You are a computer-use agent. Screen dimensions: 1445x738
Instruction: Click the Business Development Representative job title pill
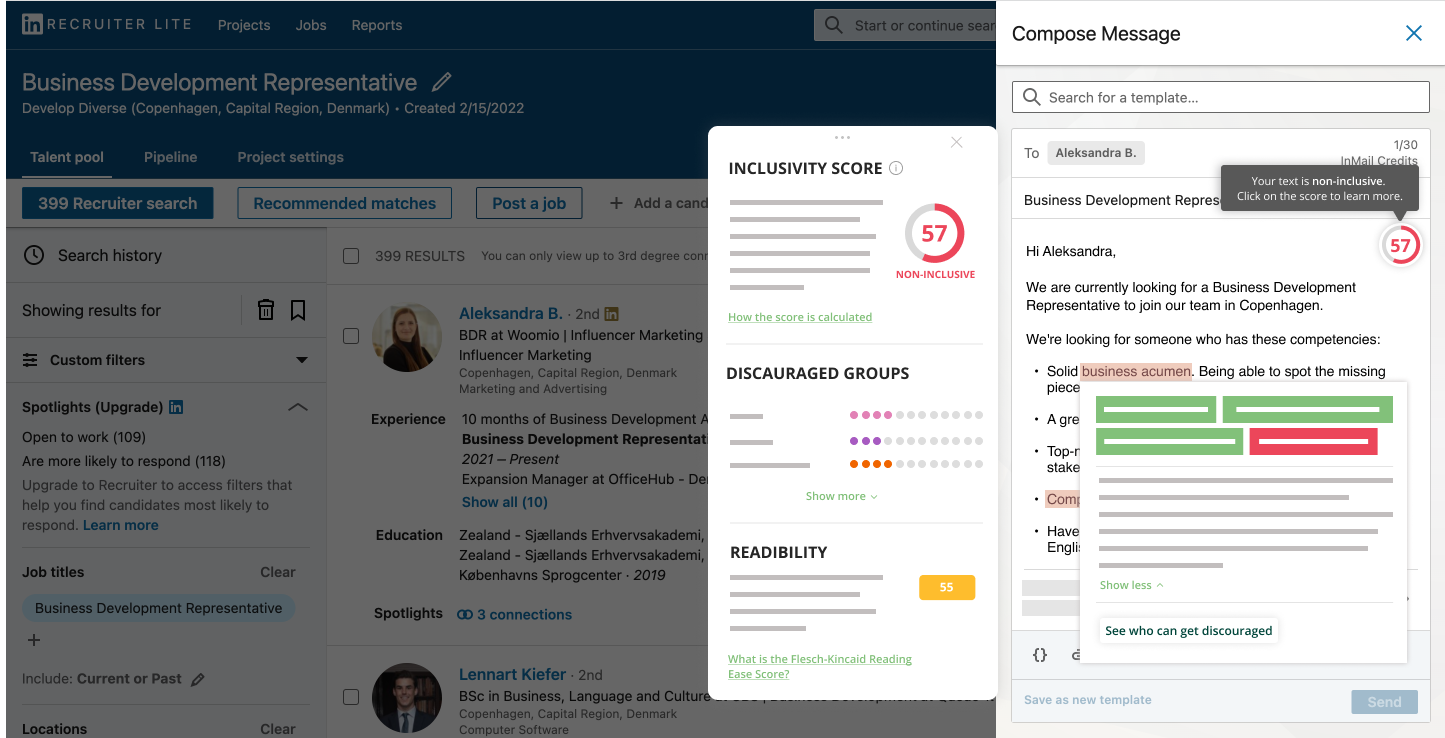point(159,608)
